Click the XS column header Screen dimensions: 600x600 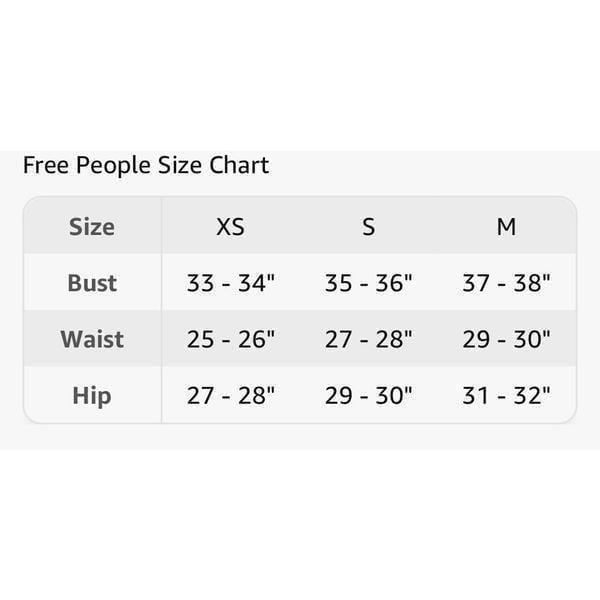[x=230, y=227]
